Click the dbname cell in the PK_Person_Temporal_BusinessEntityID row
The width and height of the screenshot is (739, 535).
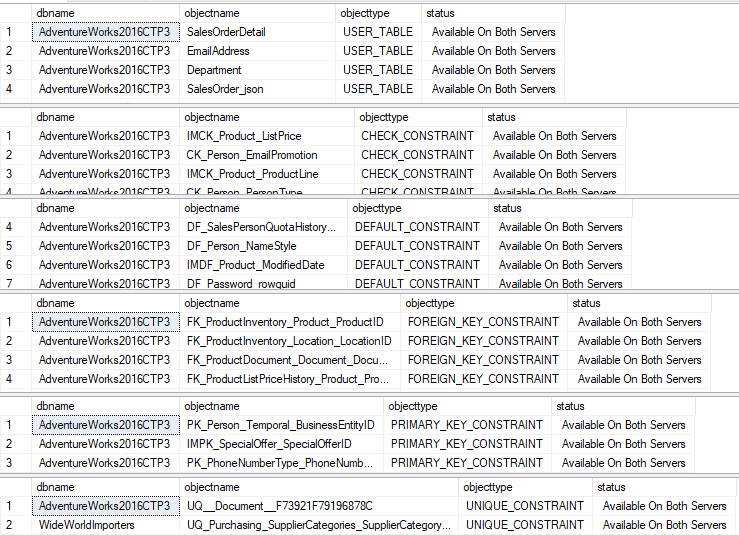pos(106,425)
